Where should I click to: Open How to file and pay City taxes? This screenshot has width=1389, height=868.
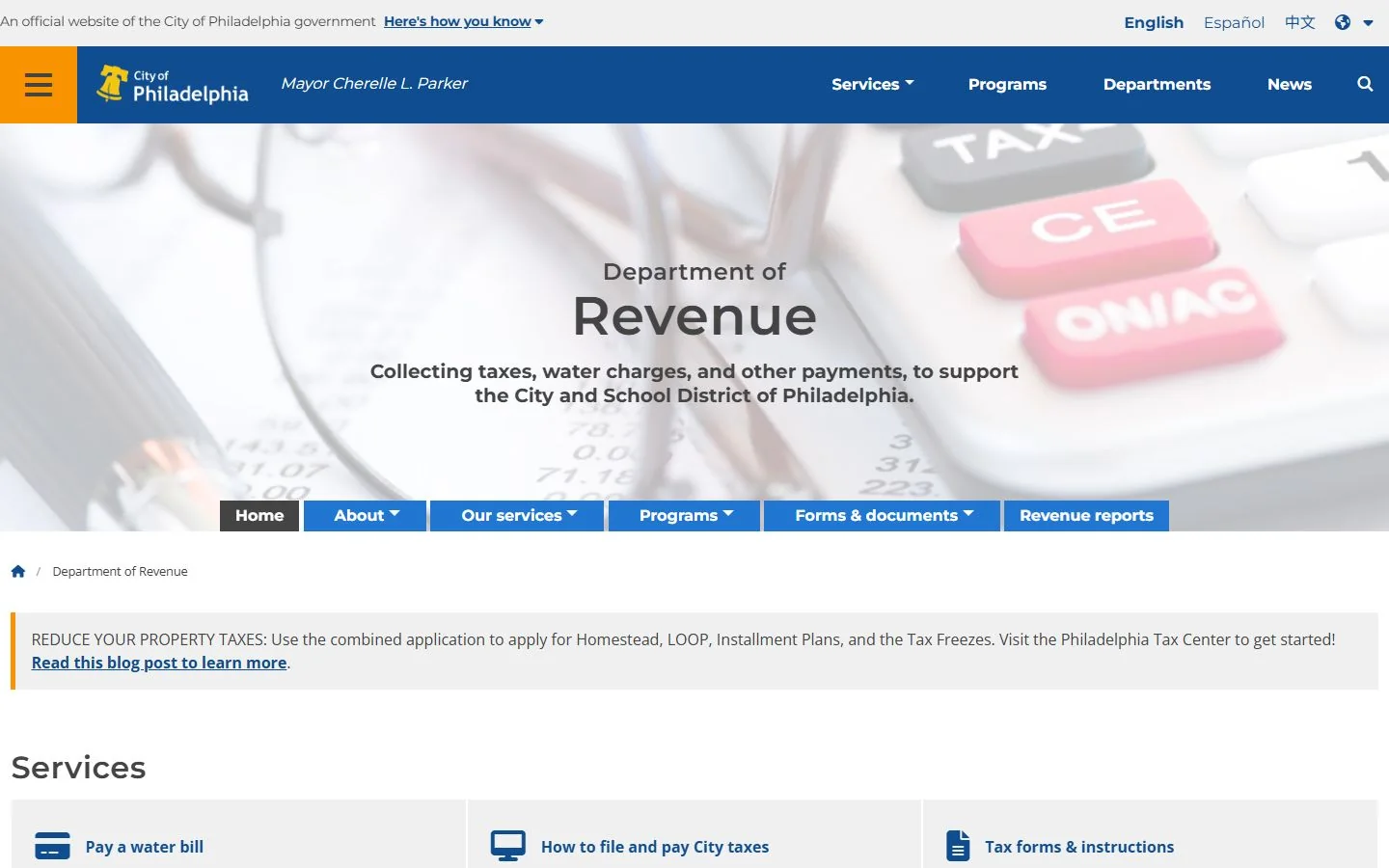[655, 847]
